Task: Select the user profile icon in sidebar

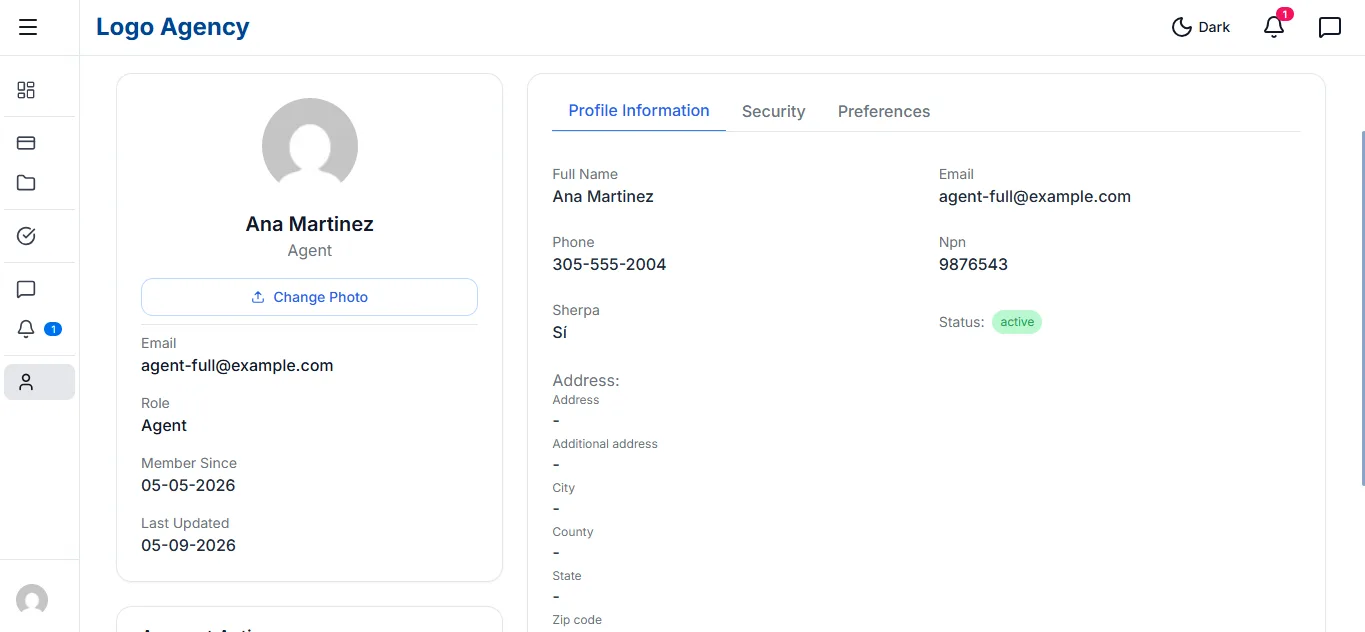Action: tap(39, 382)
